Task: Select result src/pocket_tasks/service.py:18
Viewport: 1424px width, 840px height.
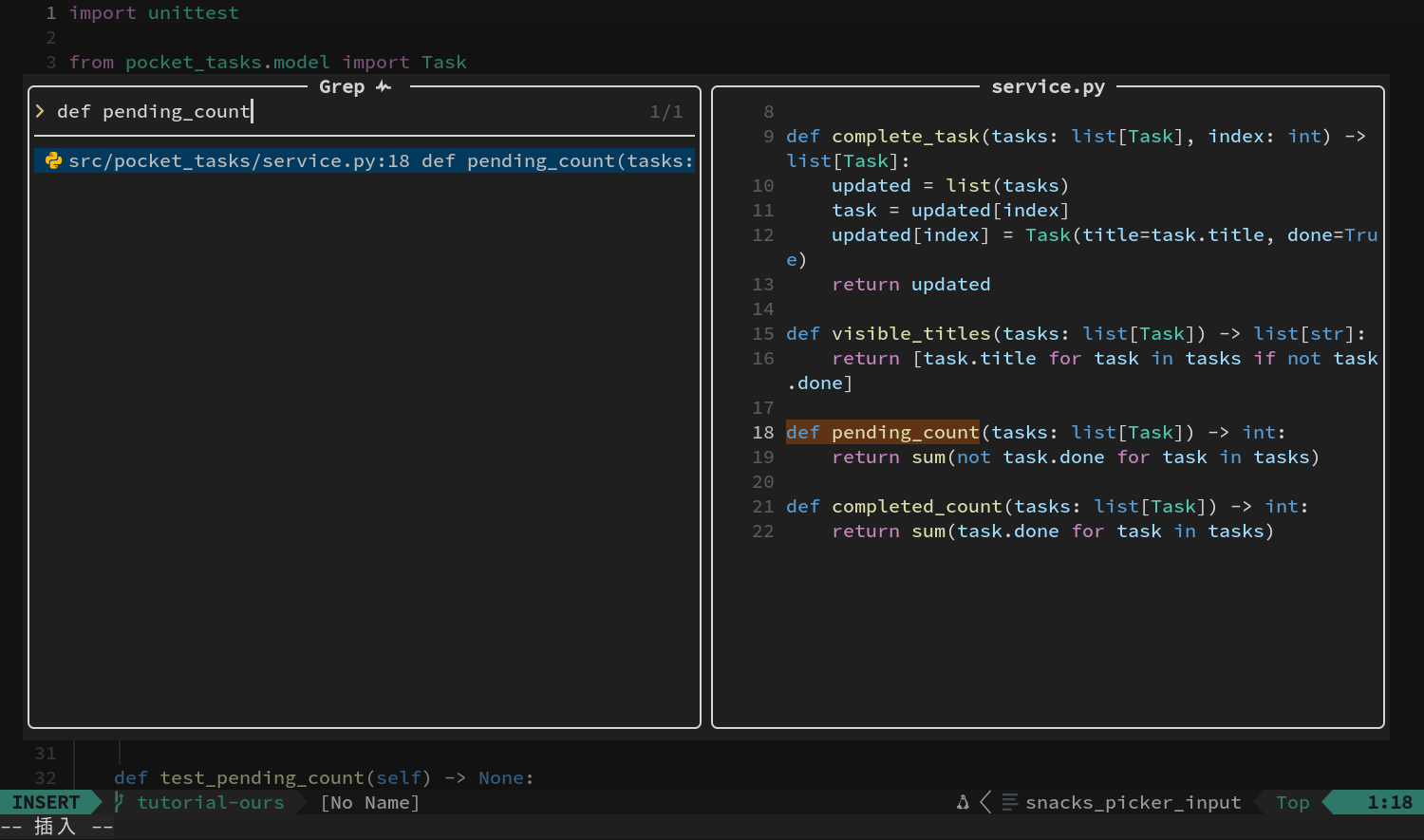Action: coord(365,160)
